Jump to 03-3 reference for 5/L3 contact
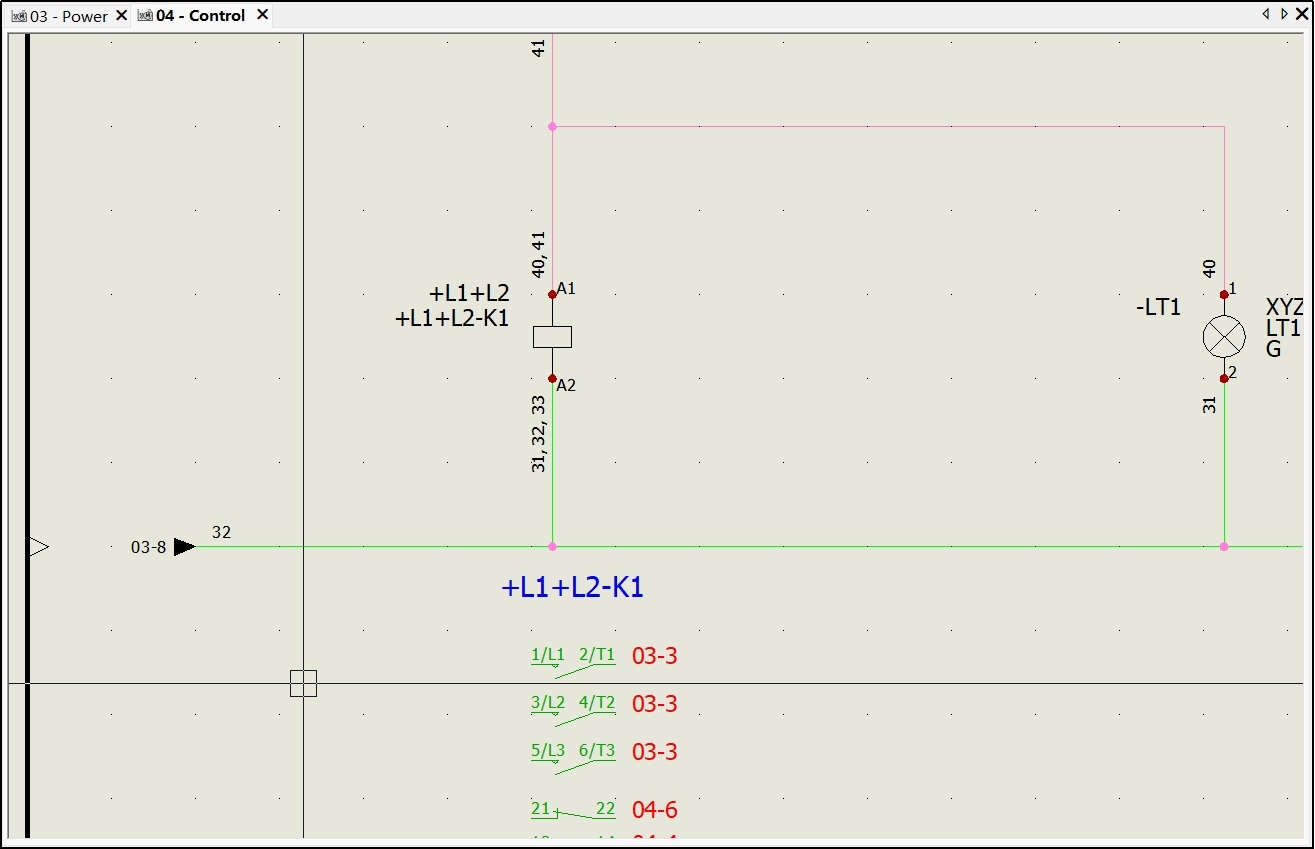 pyautogui.click(x=655, y=752)
